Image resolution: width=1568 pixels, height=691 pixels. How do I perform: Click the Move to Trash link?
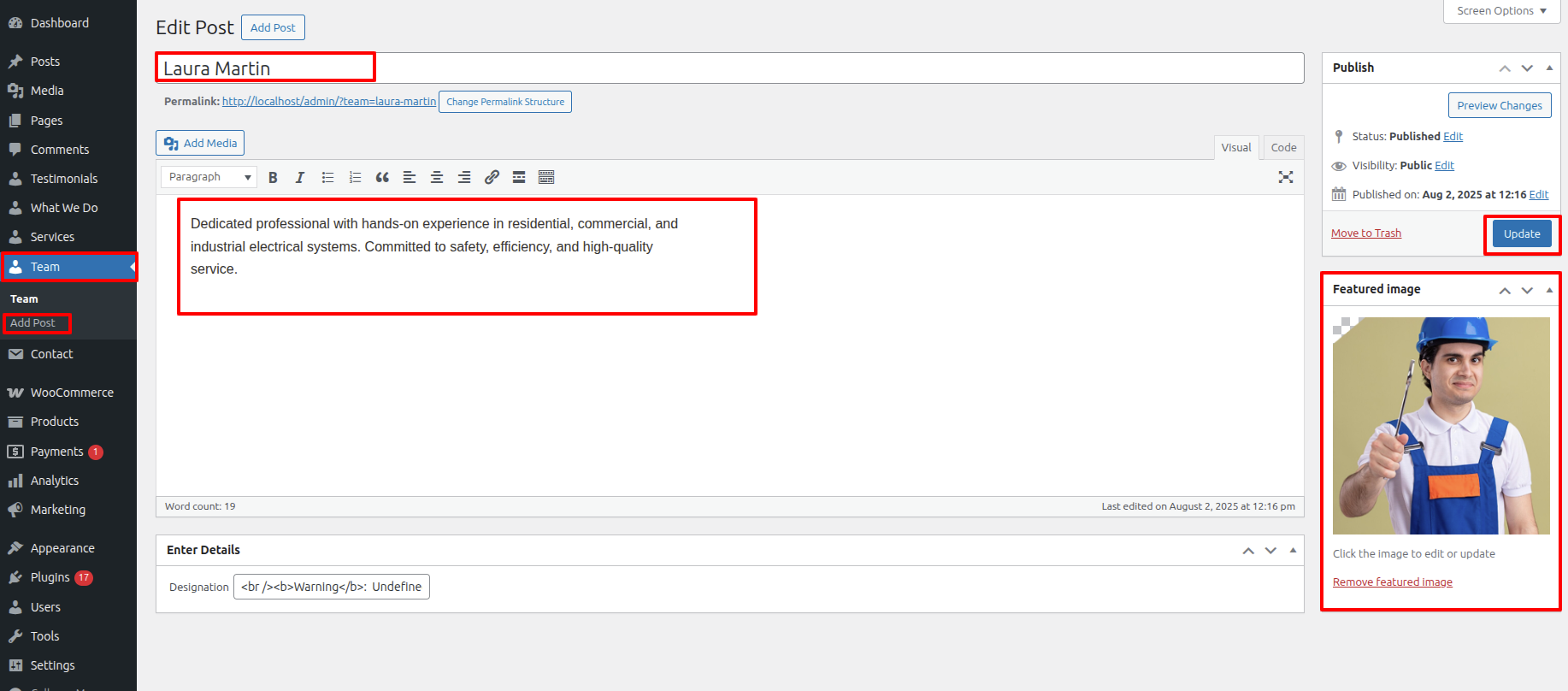tap(1366, 233)
